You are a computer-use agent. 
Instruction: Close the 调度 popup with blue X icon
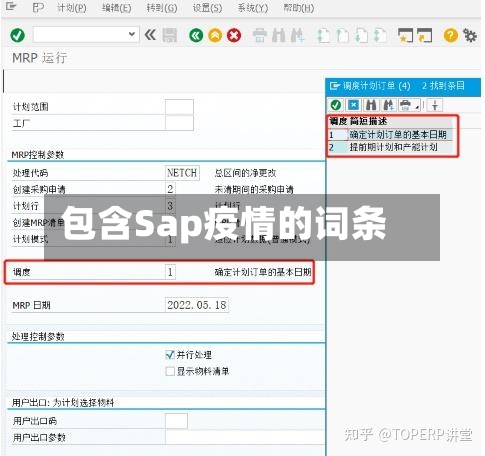[353, 105]
